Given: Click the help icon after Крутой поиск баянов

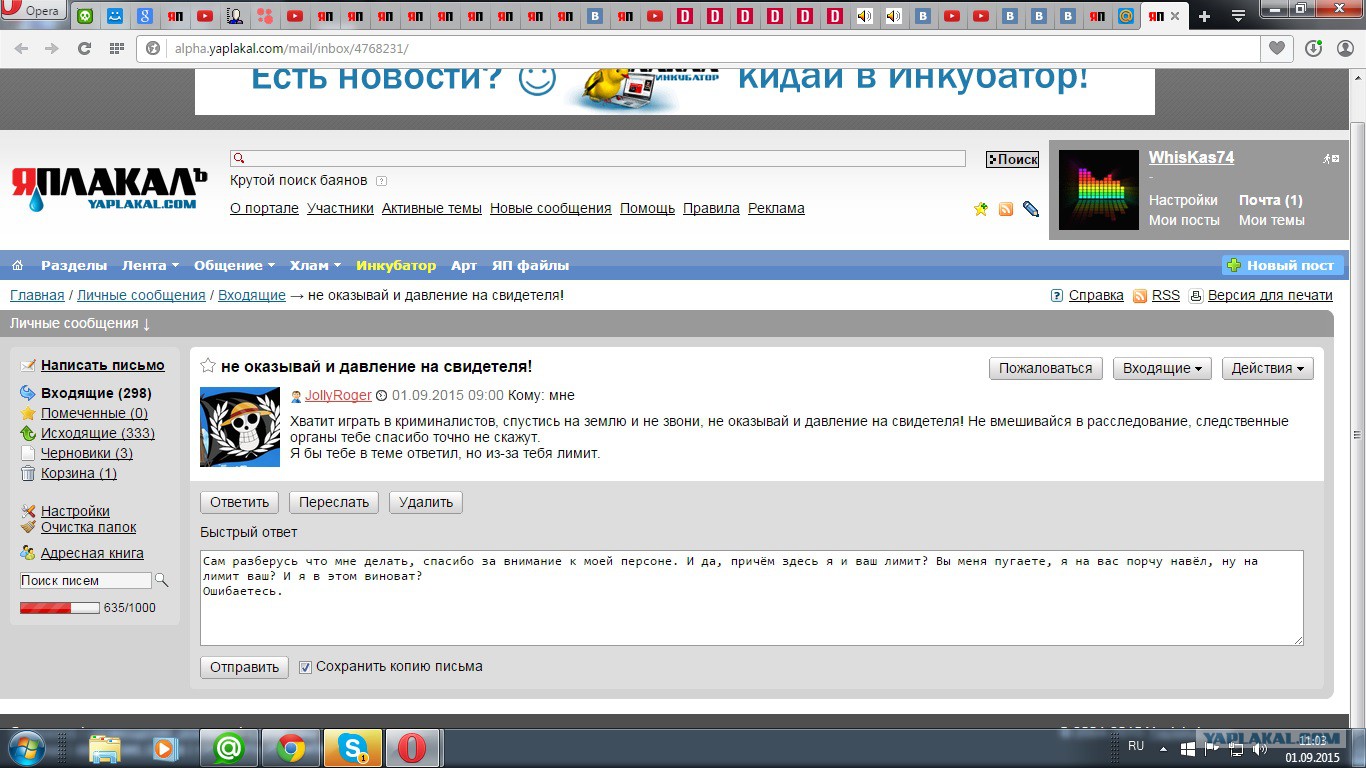Looking at the screenshot, I should (381, 181).
